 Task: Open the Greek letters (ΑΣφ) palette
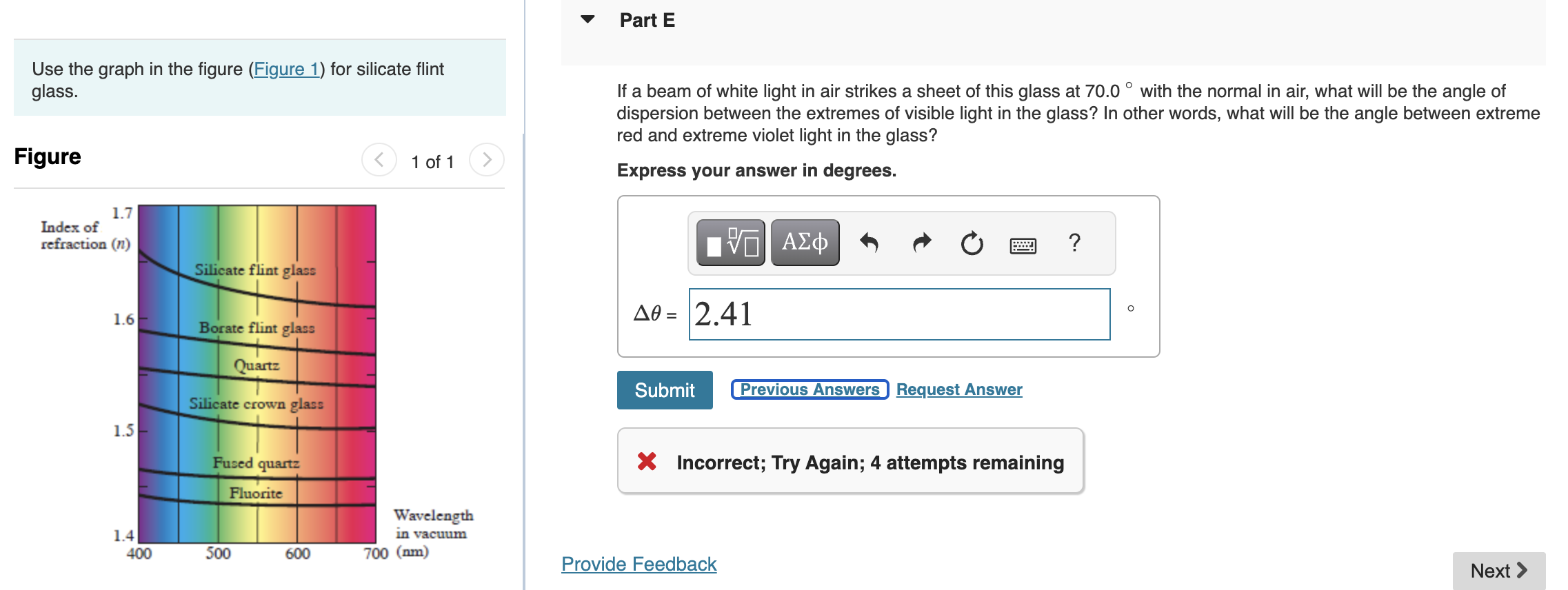coord(804,242)
